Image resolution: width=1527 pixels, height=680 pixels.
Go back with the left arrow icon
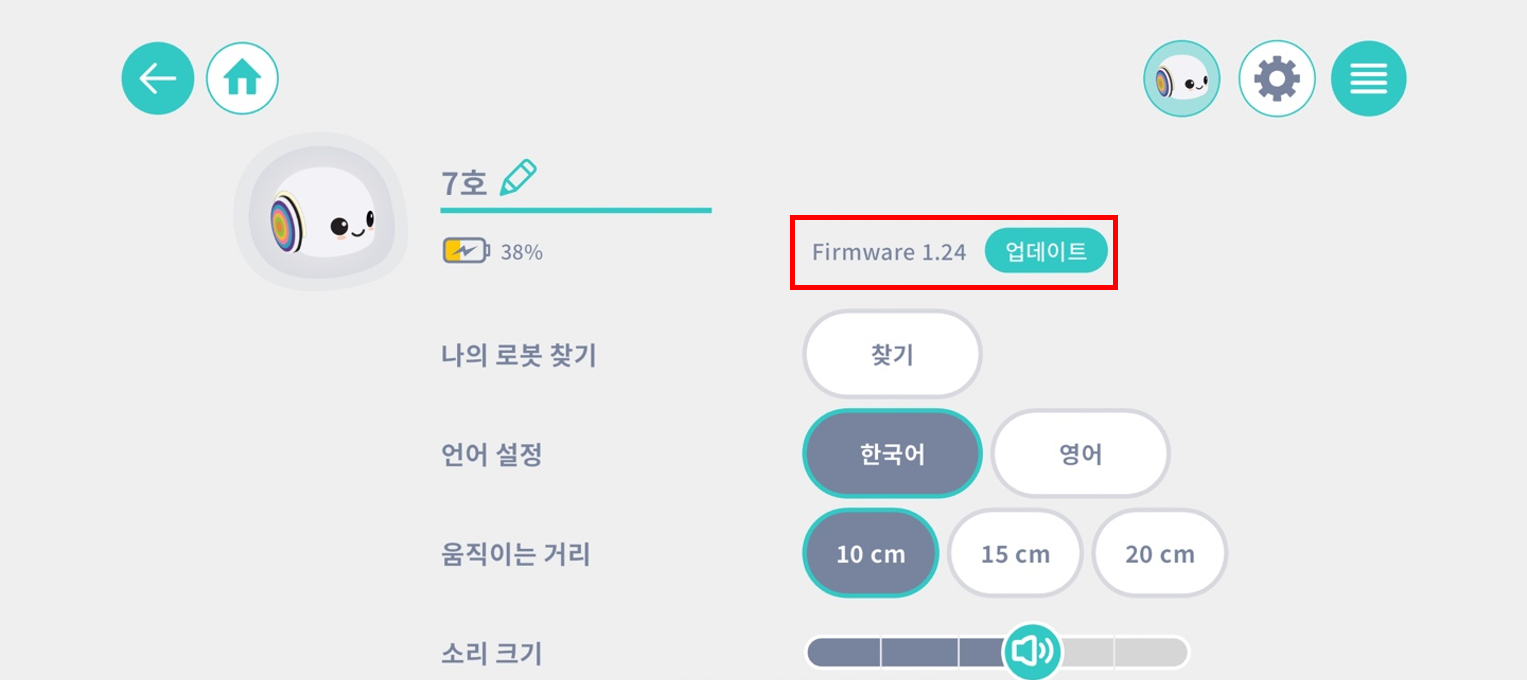pyautogui.click(x=157, y=78)
